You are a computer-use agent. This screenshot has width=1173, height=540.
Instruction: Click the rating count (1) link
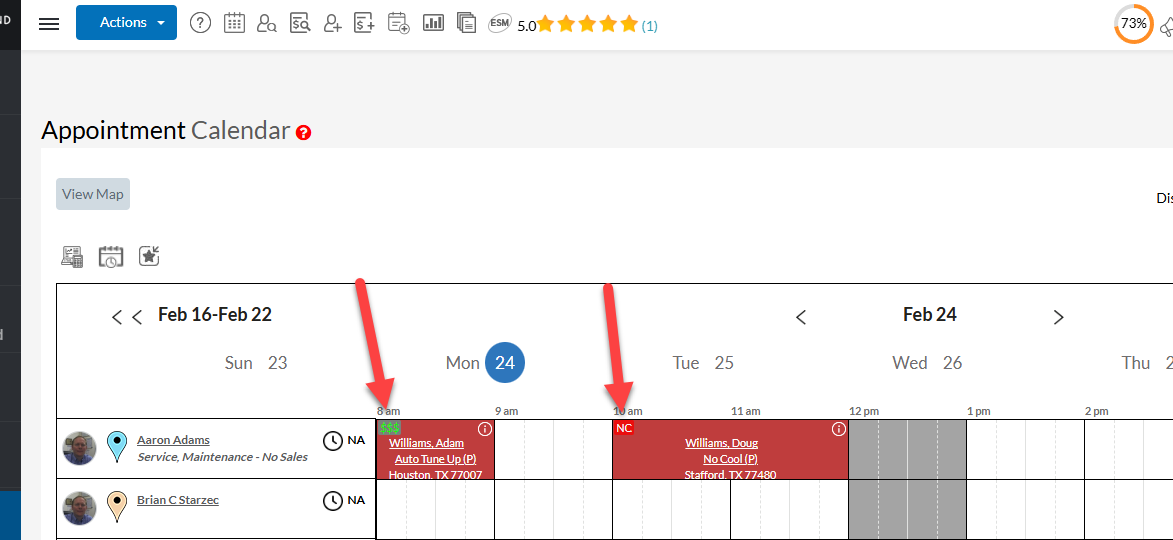click(650, 26)
